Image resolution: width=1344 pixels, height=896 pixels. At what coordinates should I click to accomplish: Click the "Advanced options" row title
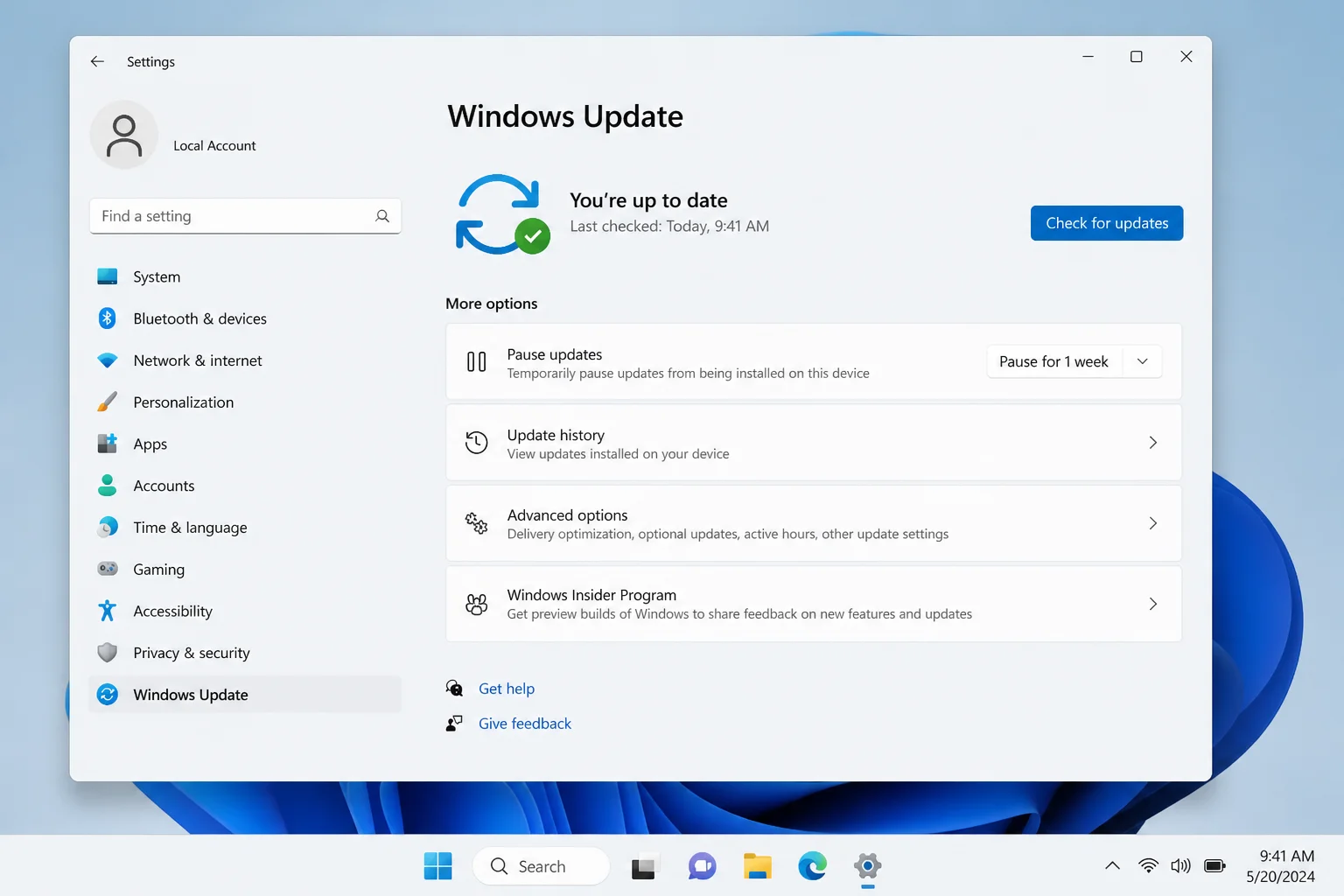coord(567,515)
